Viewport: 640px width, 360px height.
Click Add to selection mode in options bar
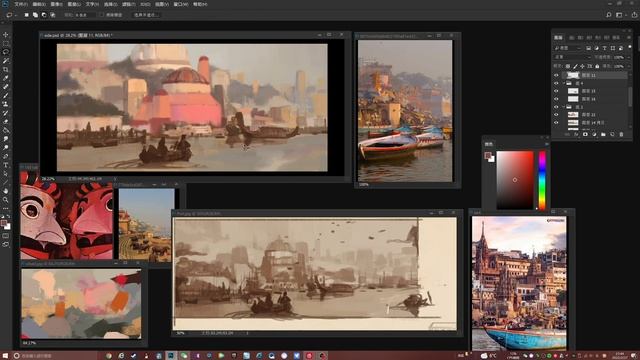tap(36, 15)
